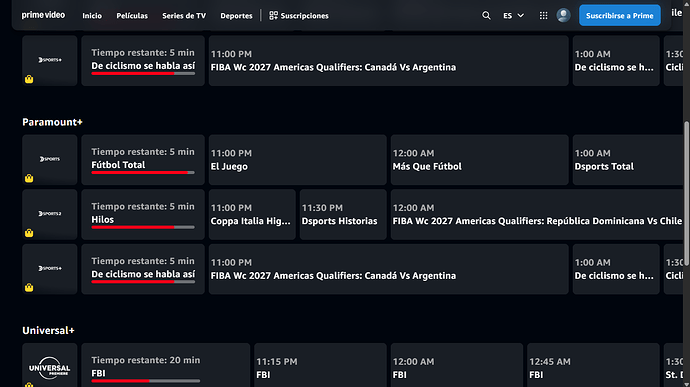The image size is (690, 387).
Task: Select 1:00 AM De ciclismo in top row
Action: coord(616,61)
